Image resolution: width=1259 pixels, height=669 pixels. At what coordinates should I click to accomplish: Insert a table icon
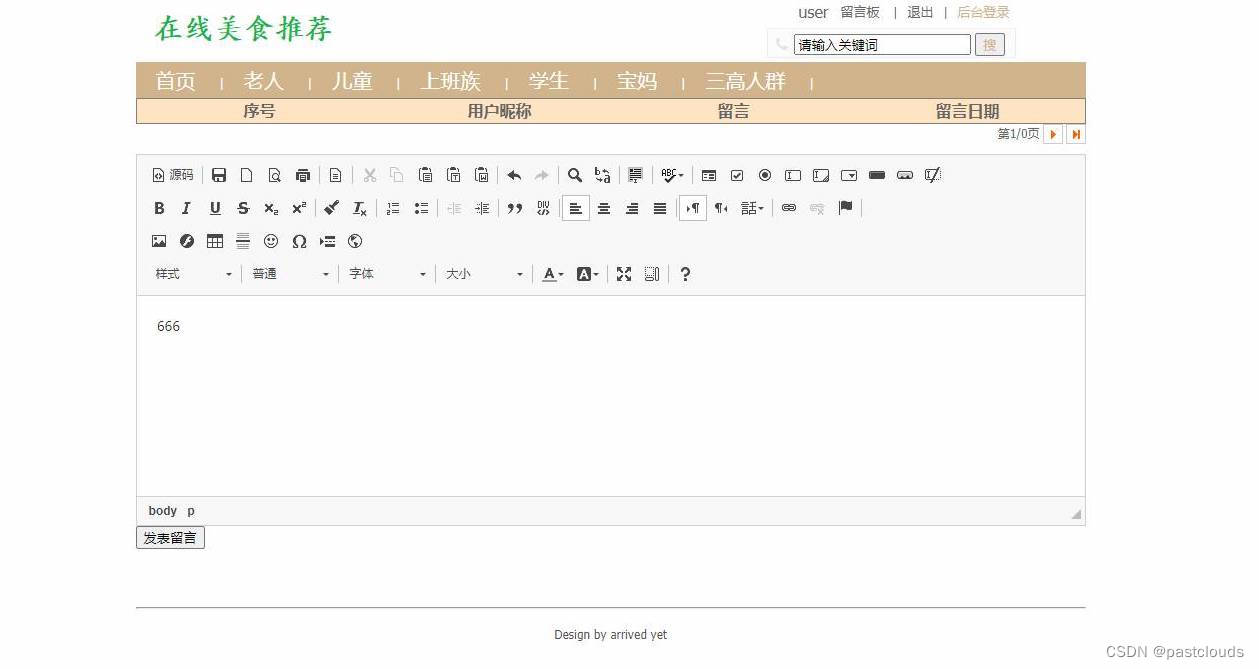[x=215, y=241]
